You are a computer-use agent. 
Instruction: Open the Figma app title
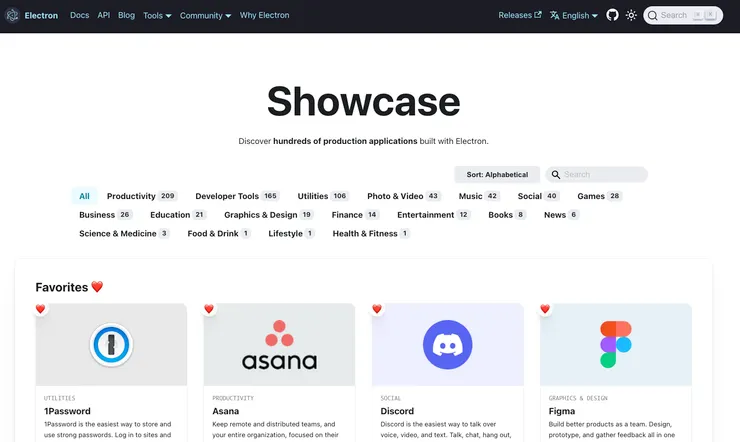point(562,411)
